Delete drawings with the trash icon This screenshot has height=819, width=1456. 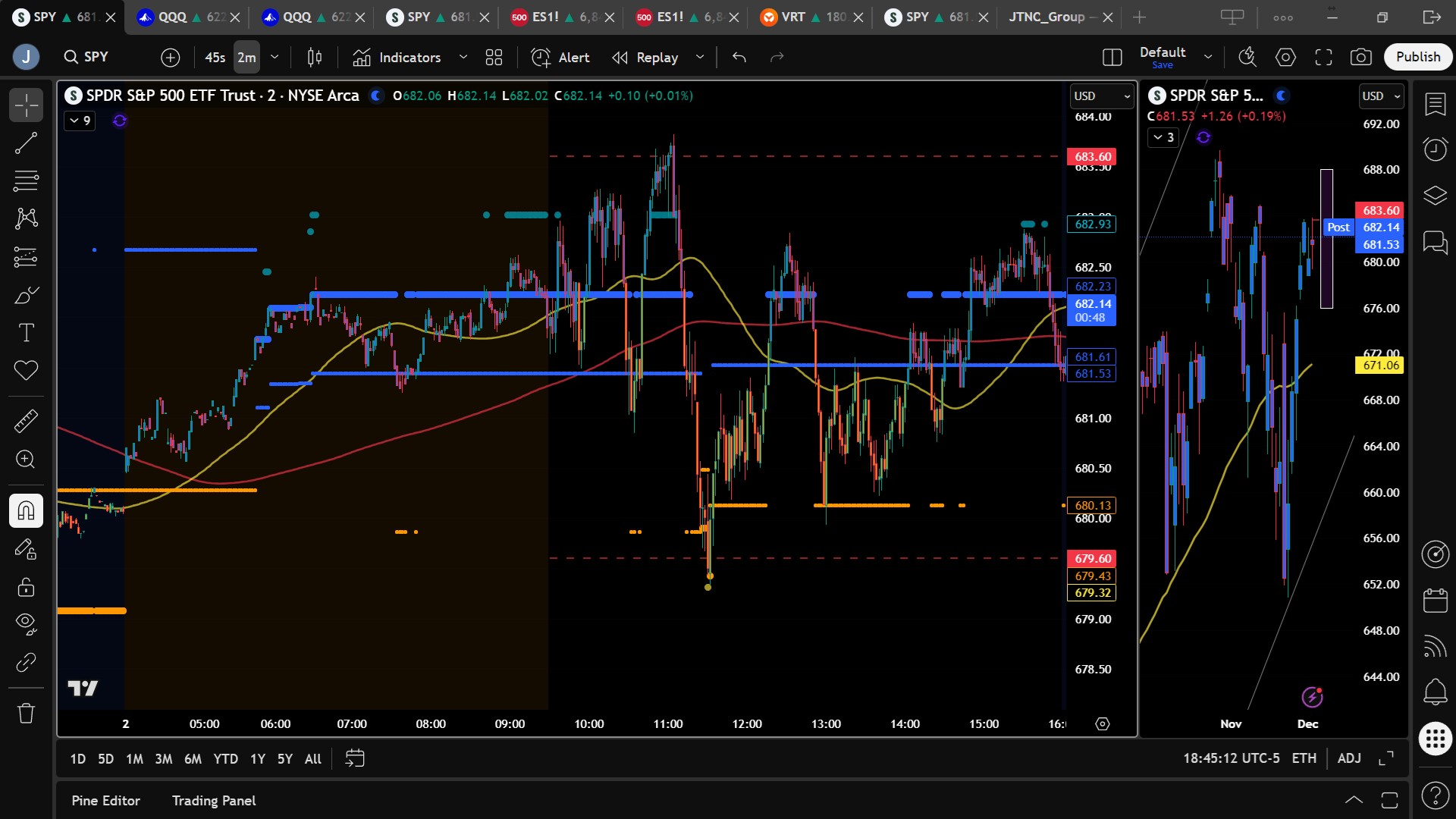tap(26, 713)
